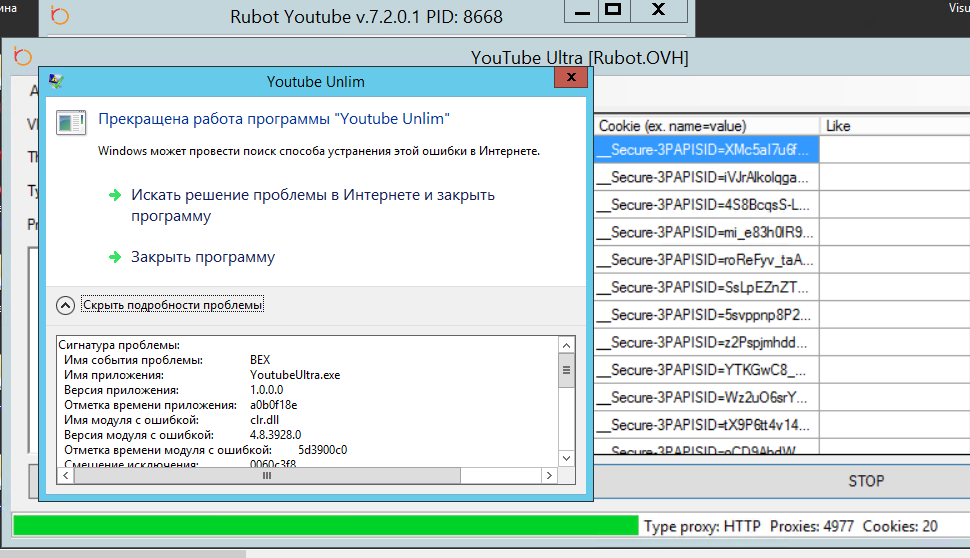Click the YouTube Ultra window logo icon

(23, 57)
